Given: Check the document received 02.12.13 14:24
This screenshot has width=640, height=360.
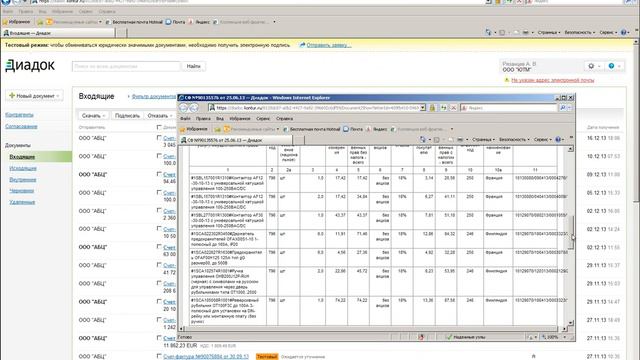Looking at the screenshot, I should [x=159, y=228].
